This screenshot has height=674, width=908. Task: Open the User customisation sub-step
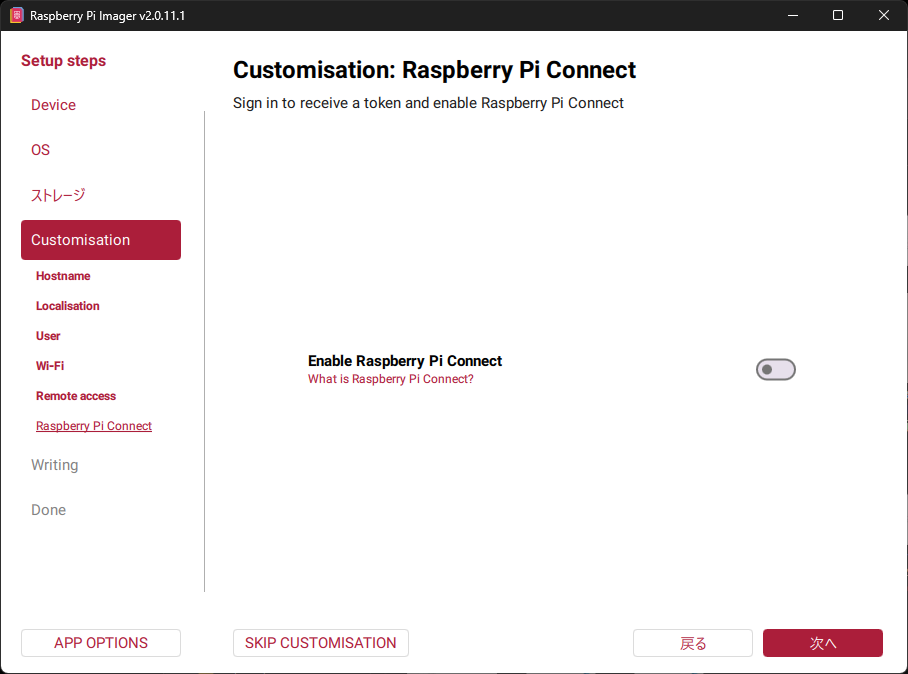pyautogui.click(x=48, y=336)
